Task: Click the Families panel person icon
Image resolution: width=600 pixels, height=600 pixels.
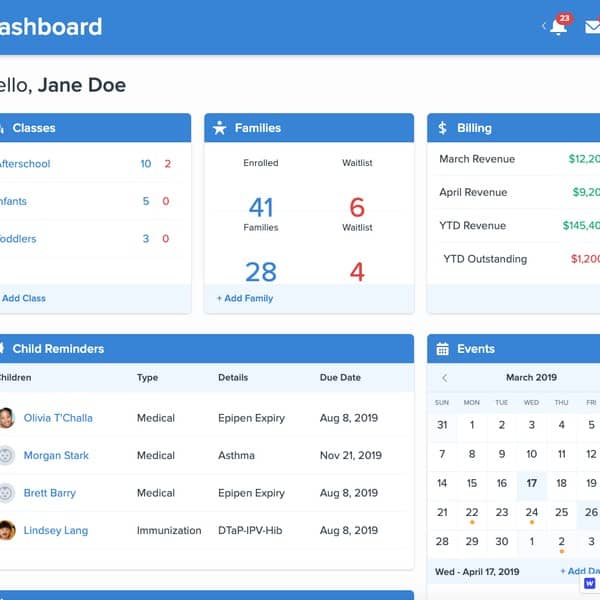Action: (220, 128)
